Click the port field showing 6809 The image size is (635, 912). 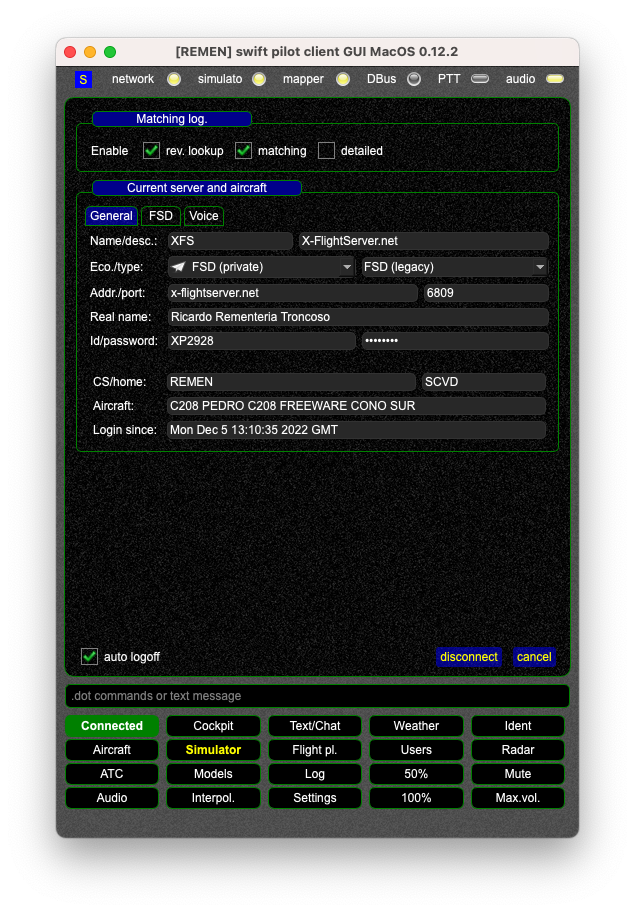tap(486, 293)
